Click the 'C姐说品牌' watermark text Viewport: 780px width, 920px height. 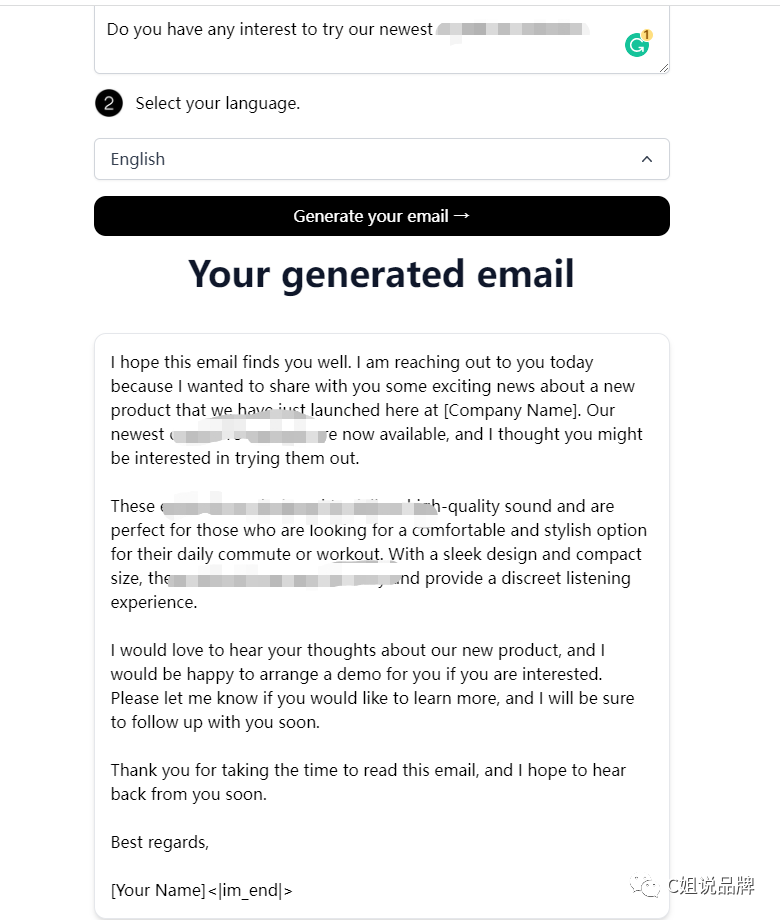711,885
